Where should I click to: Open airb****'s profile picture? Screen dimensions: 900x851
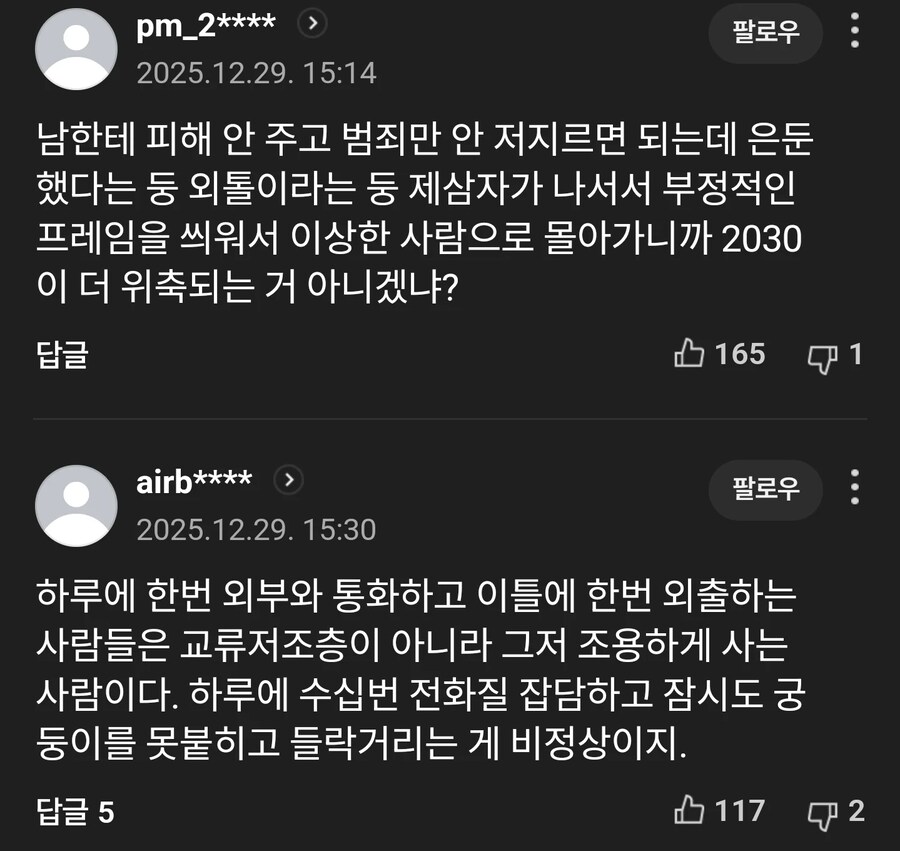(76, 504)
